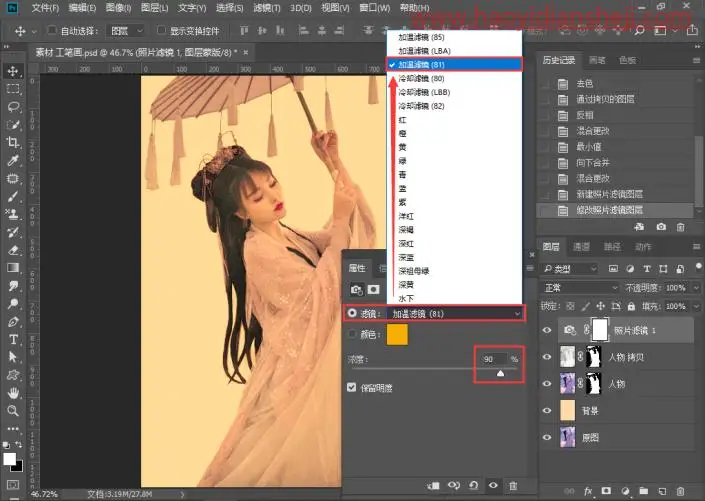
Task: Select the Zoom magnifier tool
Action: point(13,411)
